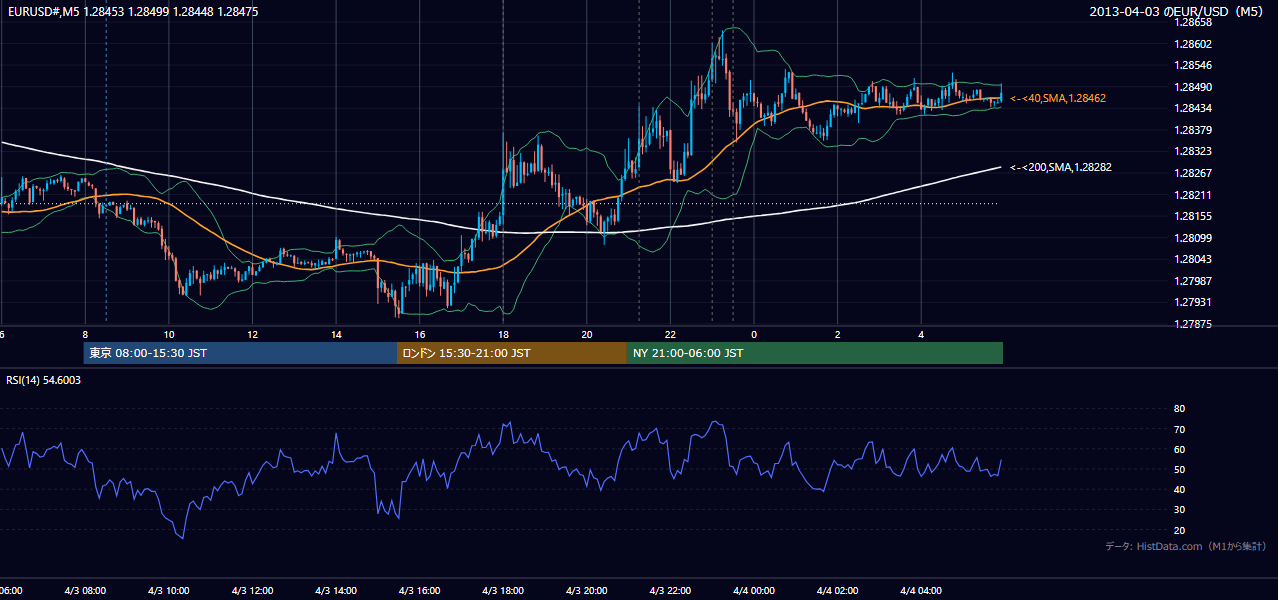
Task: Click RSI scale level 40
Action: click(1179, 489)
